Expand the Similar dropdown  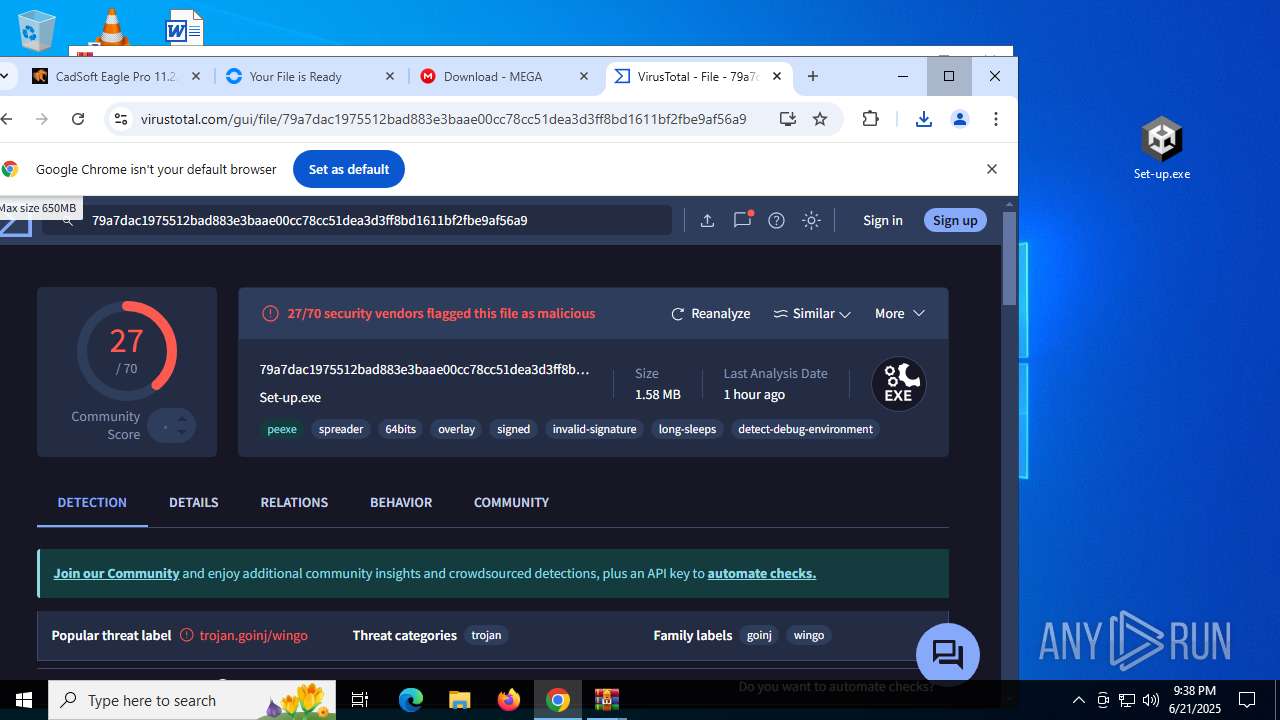coord(811,313)
